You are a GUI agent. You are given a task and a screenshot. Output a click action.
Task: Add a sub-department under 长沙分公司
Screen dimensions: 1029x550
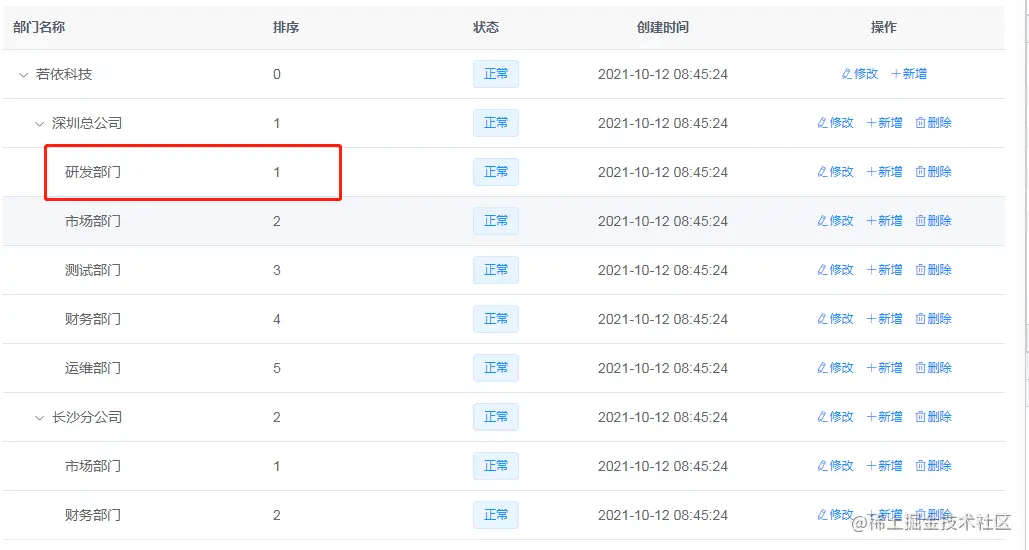(x=885, y=417)
